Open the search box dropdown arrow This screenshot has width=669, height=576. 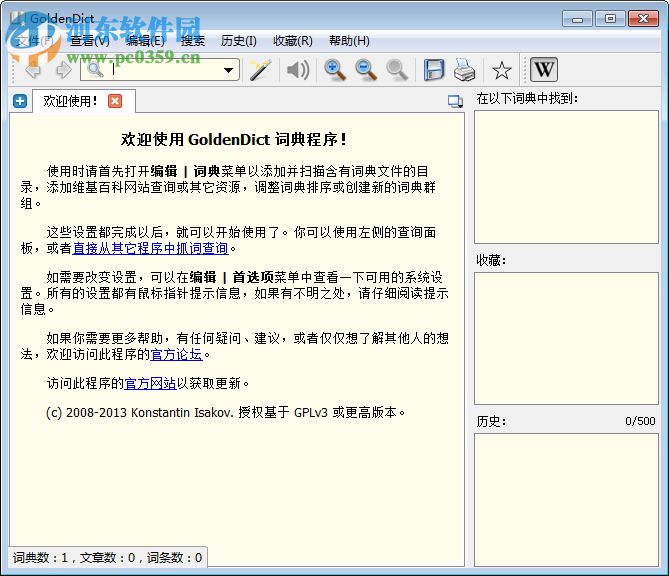tap(229, 70)
